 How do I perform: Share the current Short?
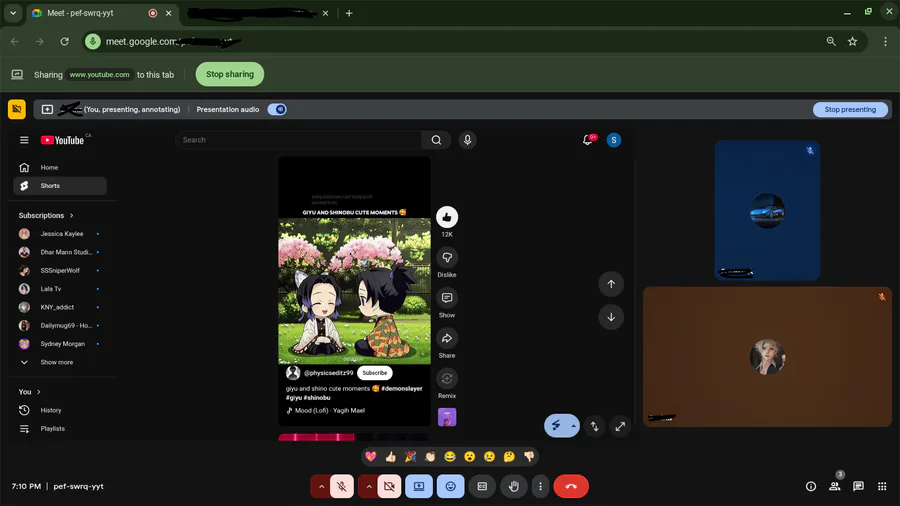click(x=447, y=338)
